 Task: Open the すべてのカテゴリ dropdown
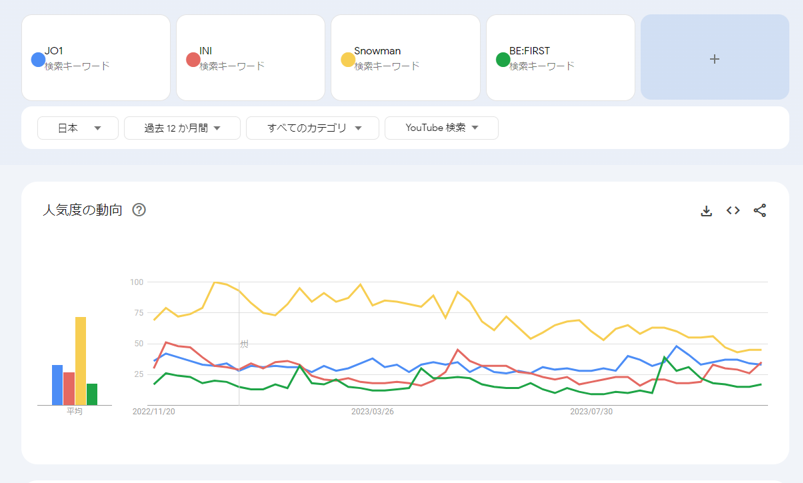coord(312,128)
